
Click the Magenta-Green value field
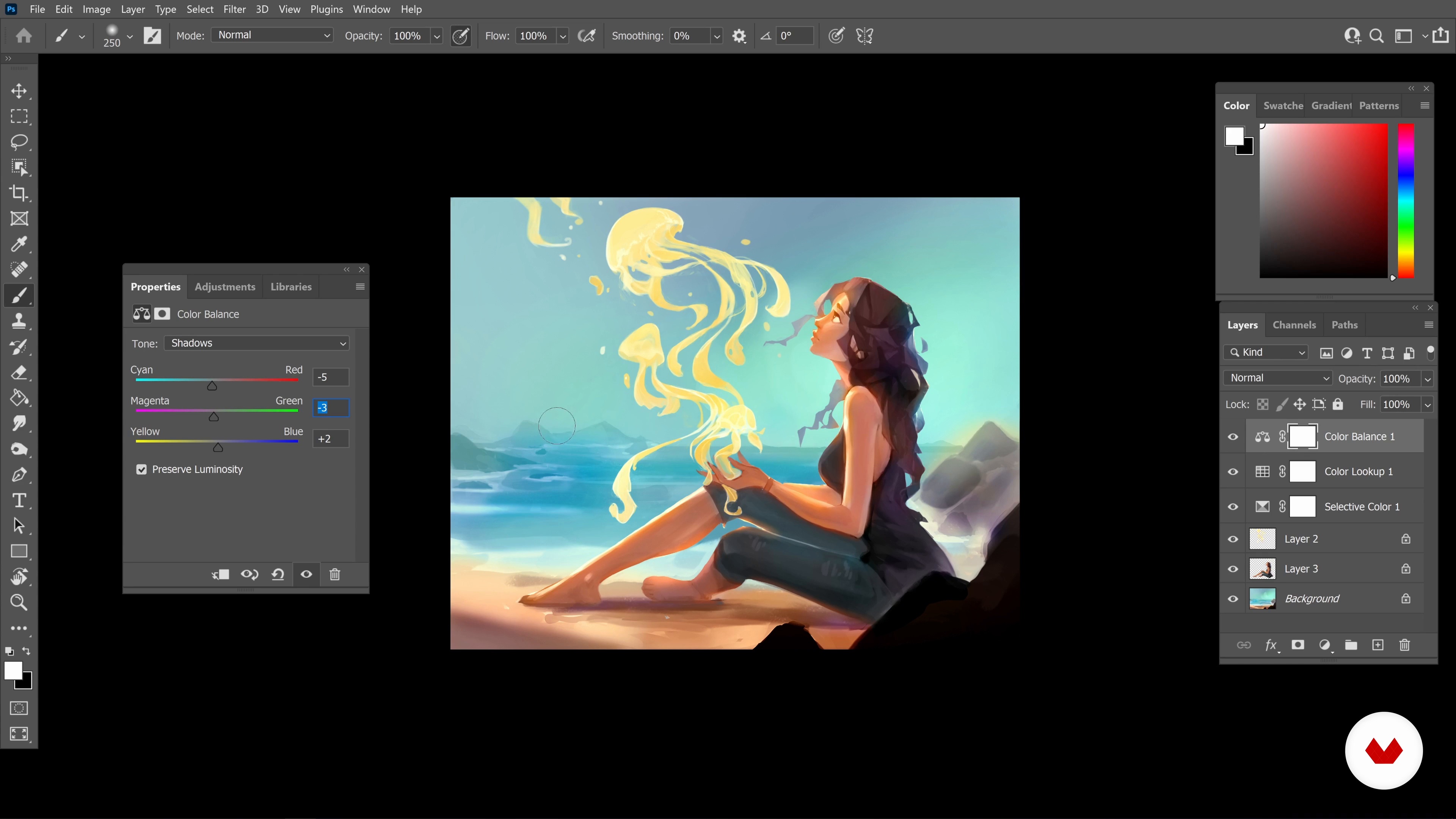[x=331, y=408]
